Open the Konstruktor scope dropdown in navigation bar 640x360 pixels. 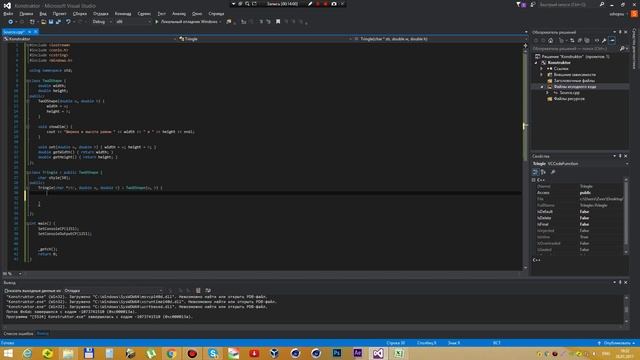tap(90, 39)
